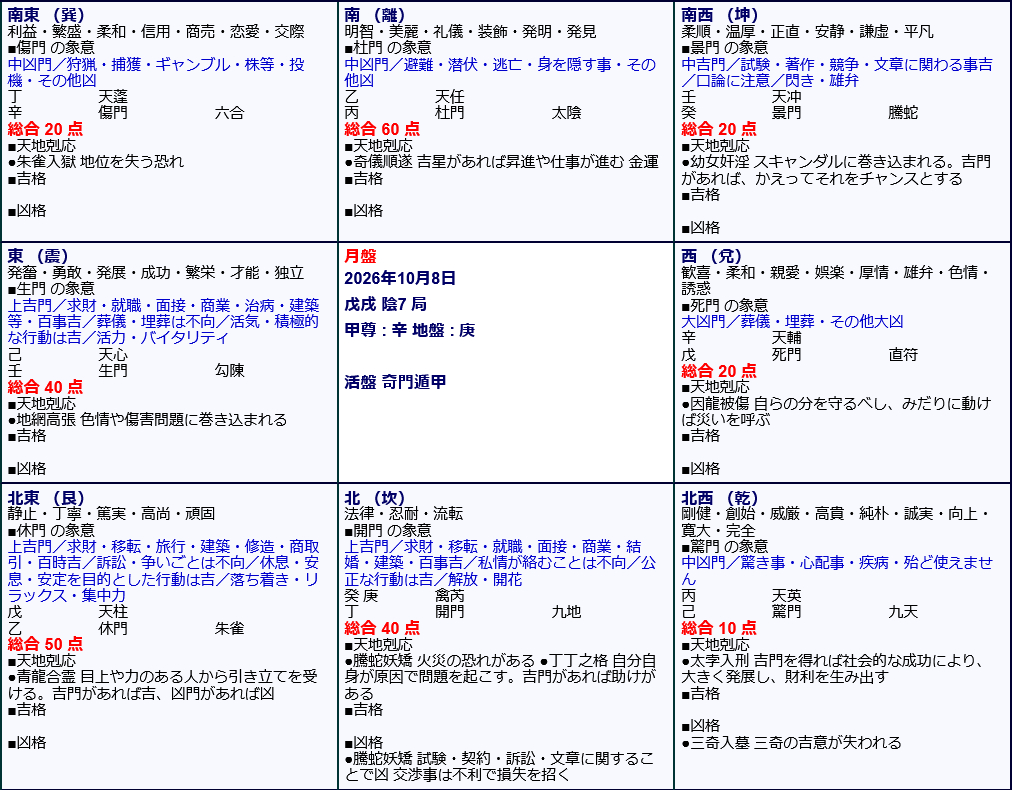Click the blue 大凶門／葬儀 description
Viewport: 1012px width, 790px height.
click(x=792, y=321)
